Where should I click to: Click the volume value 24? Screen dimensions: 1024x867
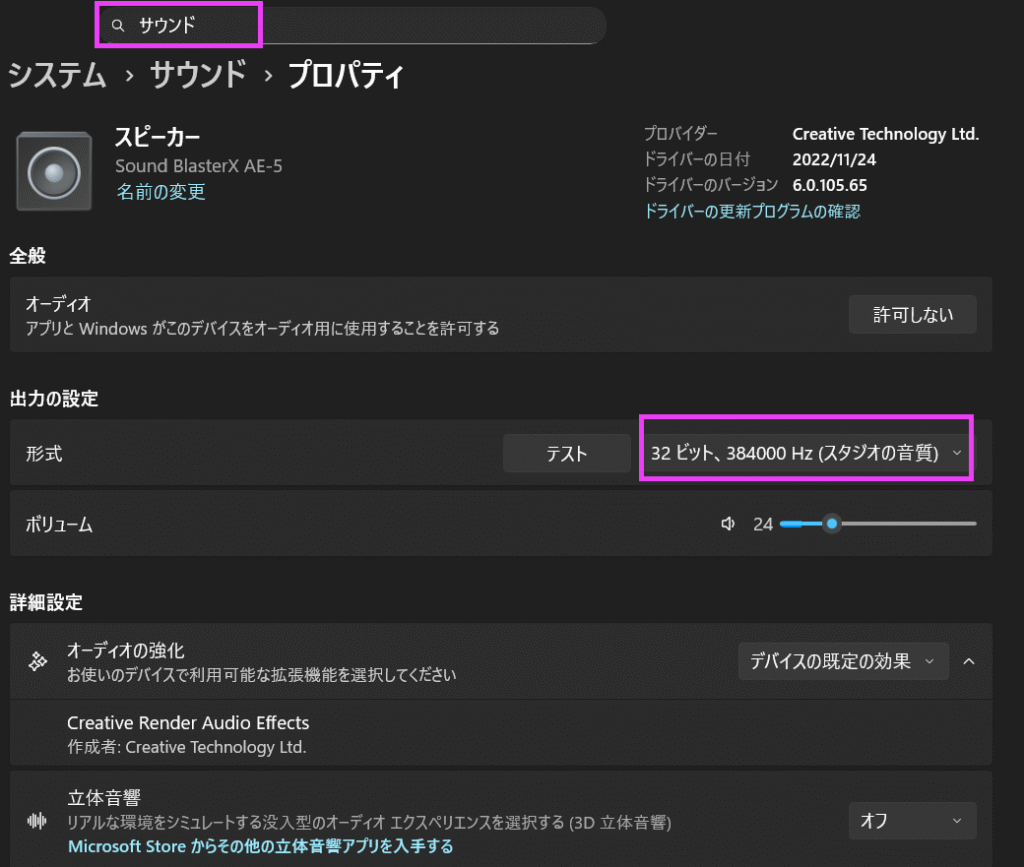(763, 524)
